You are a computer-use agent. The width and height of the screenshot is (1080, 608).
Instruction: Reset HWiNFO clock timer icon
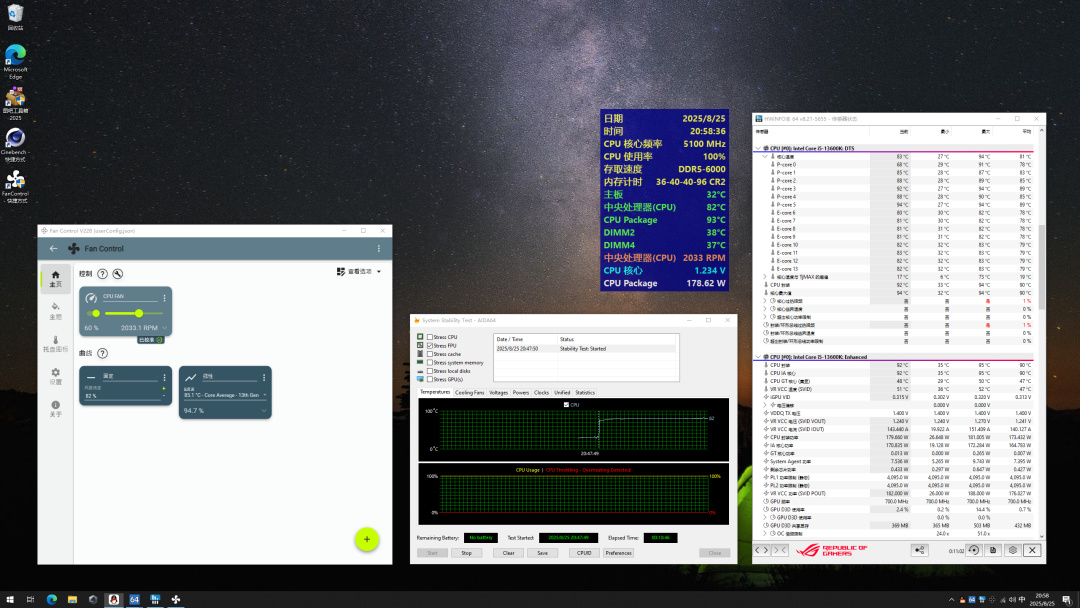point(973,550)
